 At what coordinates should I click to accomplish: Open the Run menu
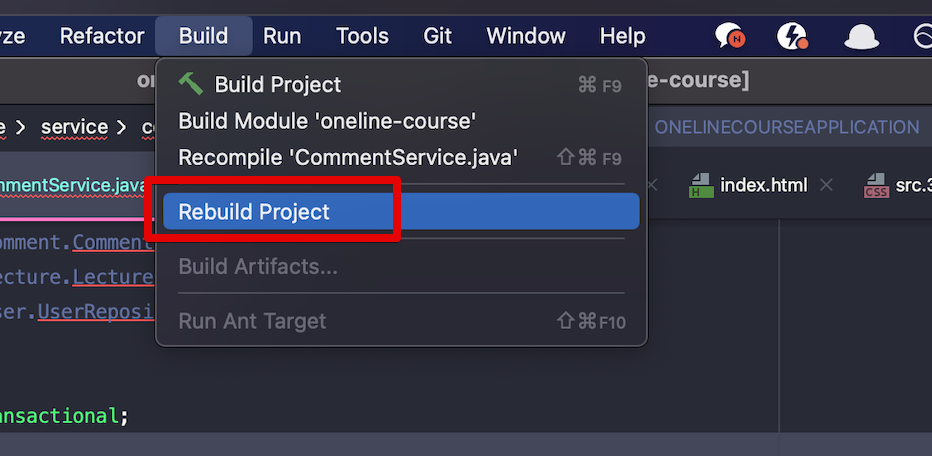(282, 36)
